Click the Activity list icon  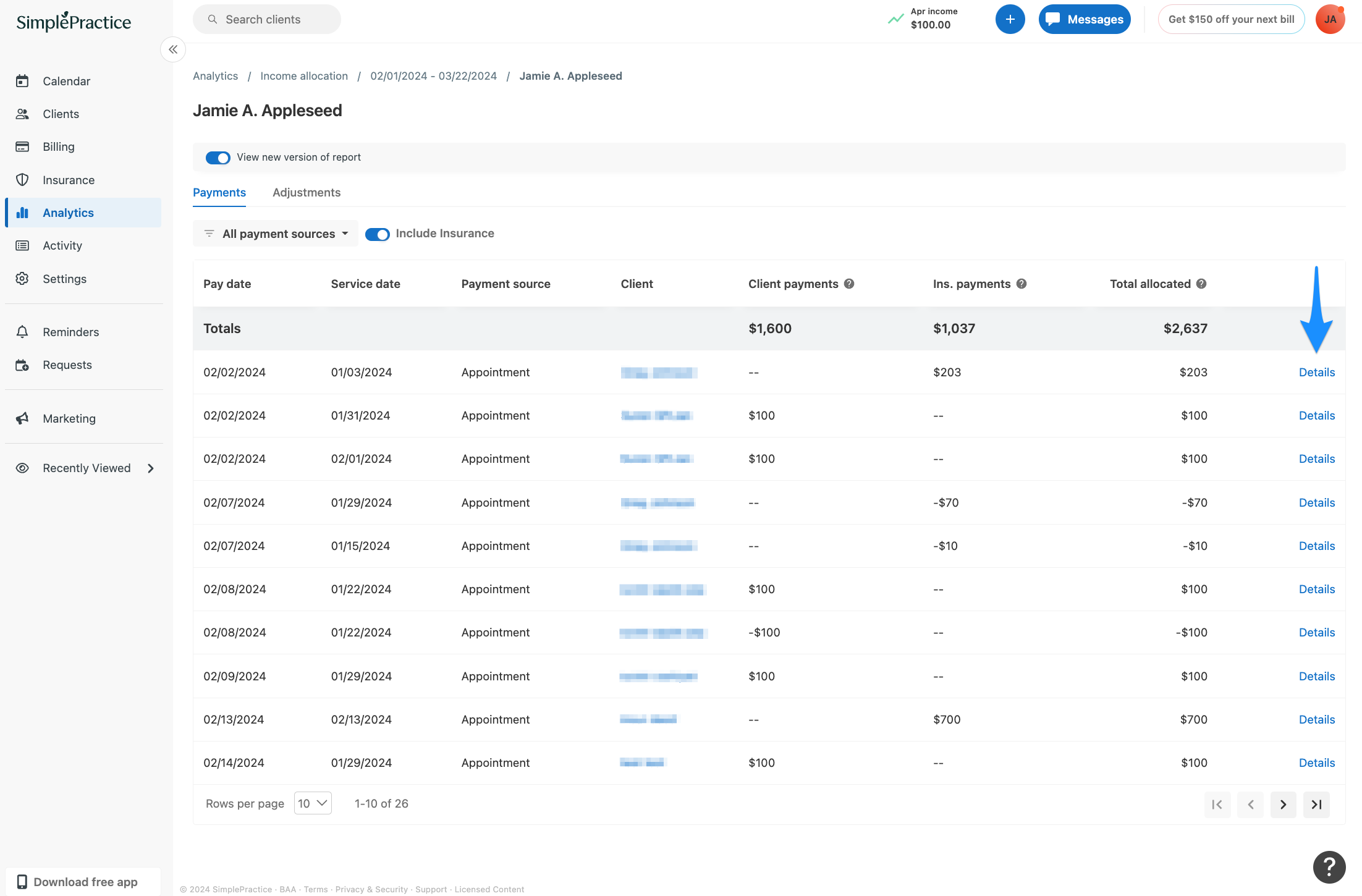[x=22, y=245]
